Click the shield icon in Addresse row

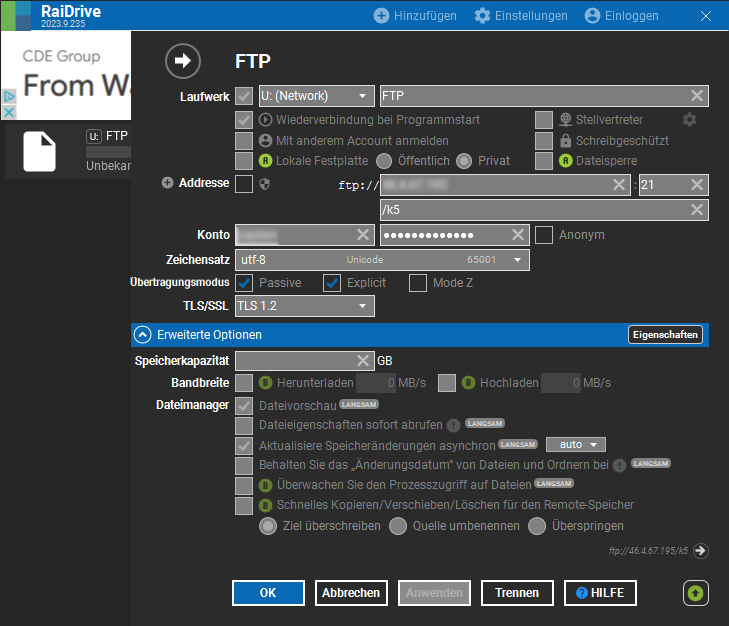(266, 184)
